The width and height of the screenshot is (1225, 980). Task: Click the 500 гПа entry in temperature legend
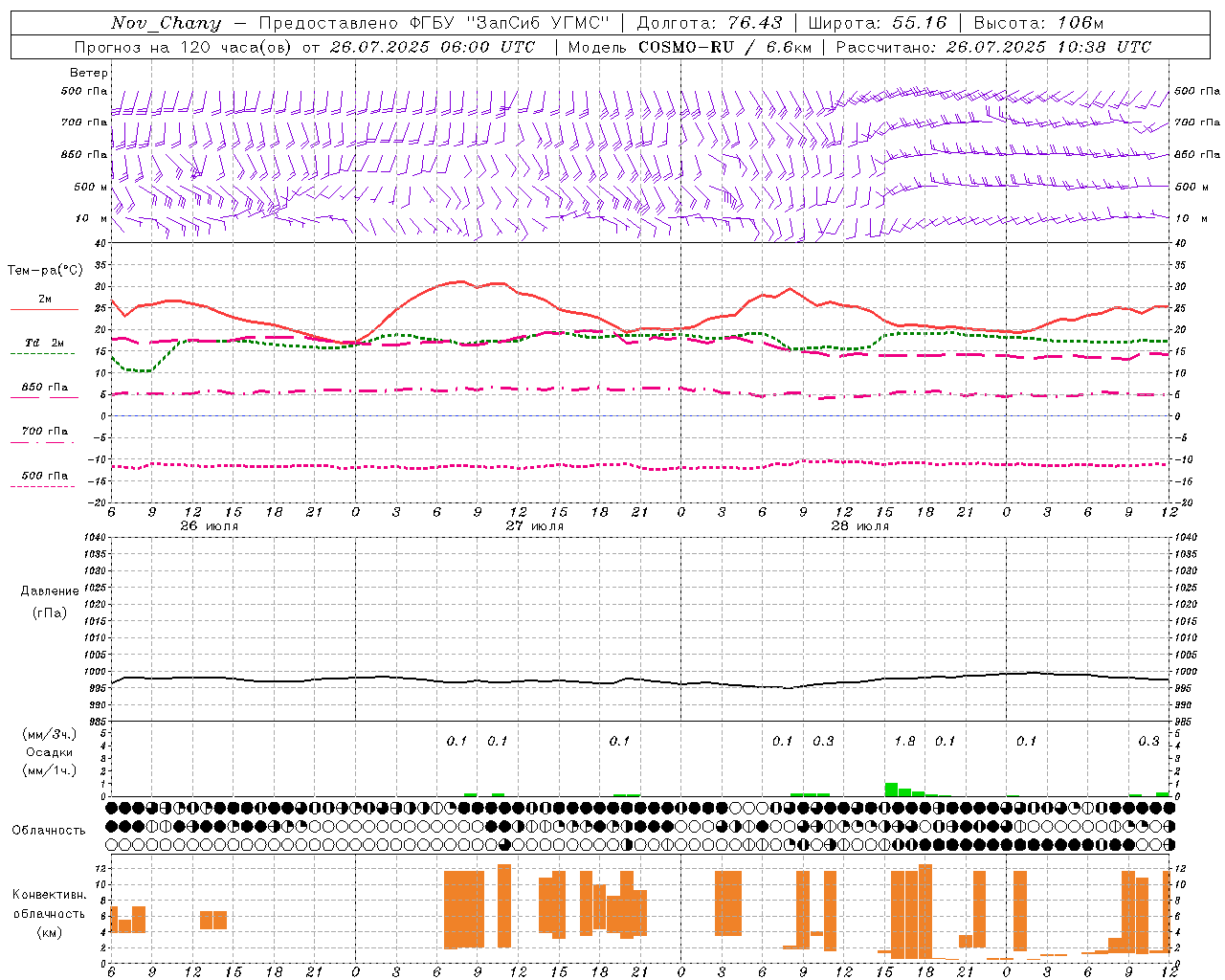point(45,476)
